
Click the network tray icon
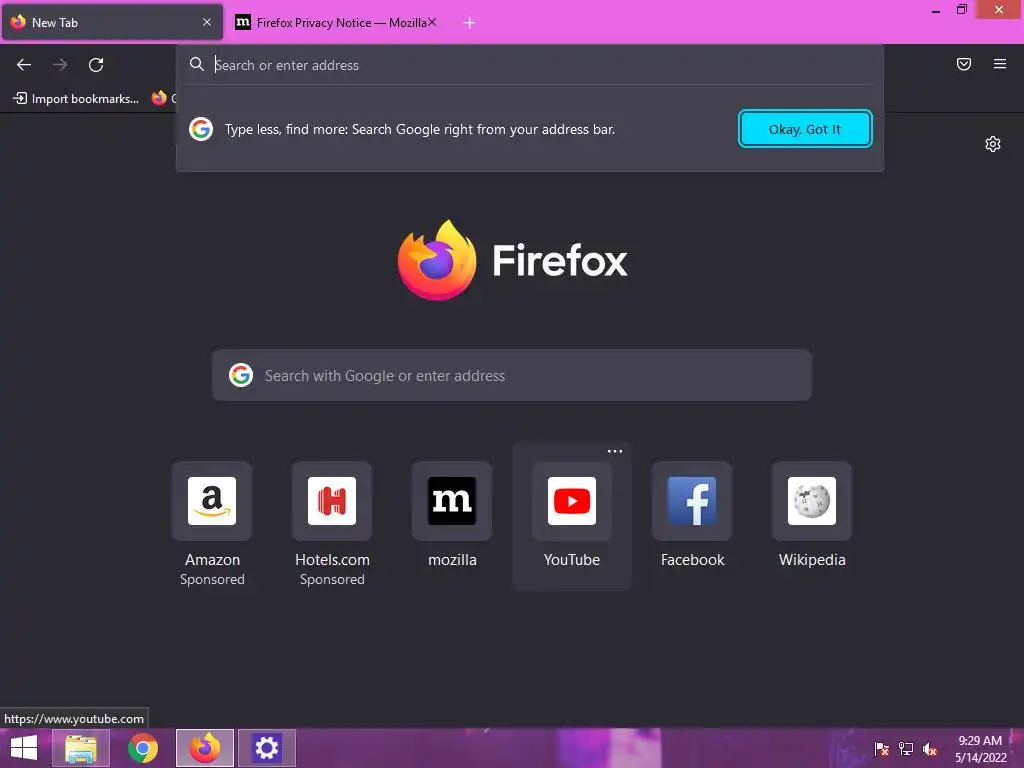[x=906, y=748]
